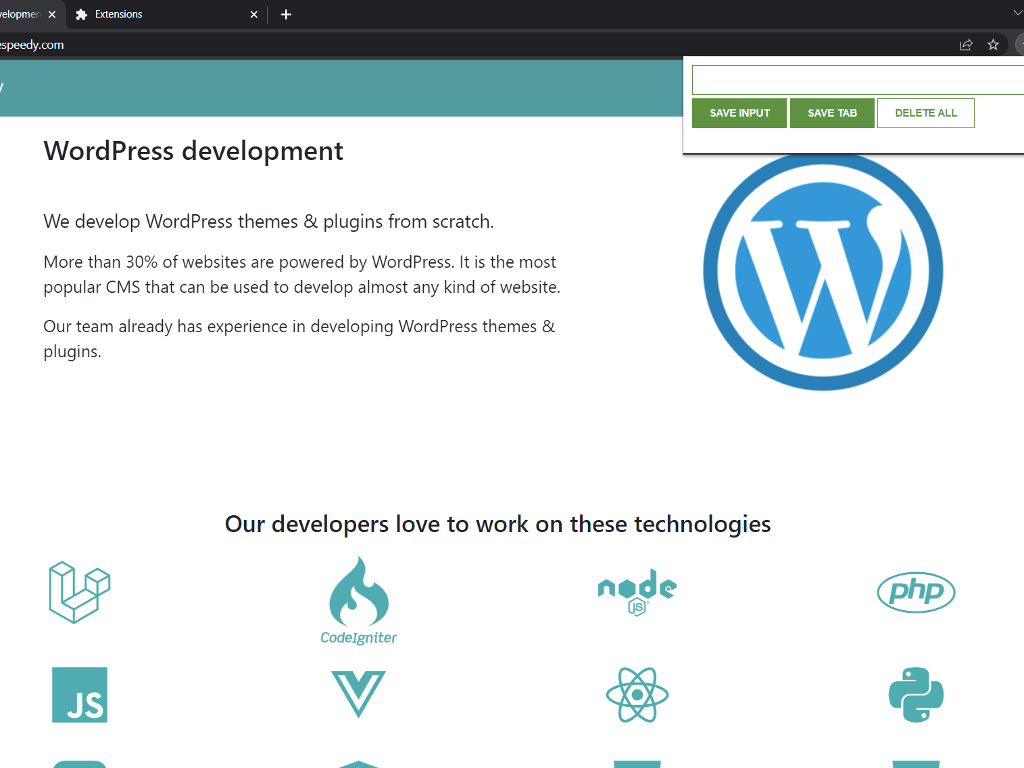This screenshot has height=768, width=1024.
Task: Click the Extensions puzzle piece tab icon
Action: tap(81, 14)
